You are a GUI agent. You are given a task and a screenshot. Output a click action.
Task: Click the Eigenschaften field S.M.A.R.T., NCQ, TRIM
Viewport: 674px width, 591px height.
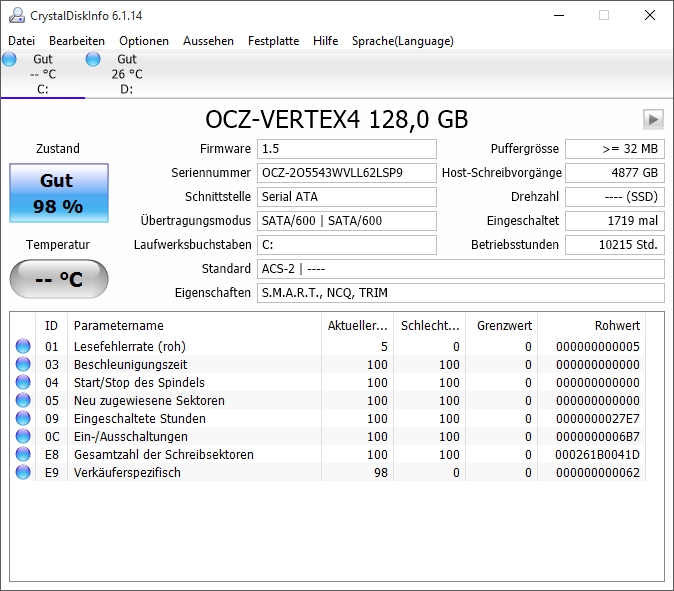[461, 293]
